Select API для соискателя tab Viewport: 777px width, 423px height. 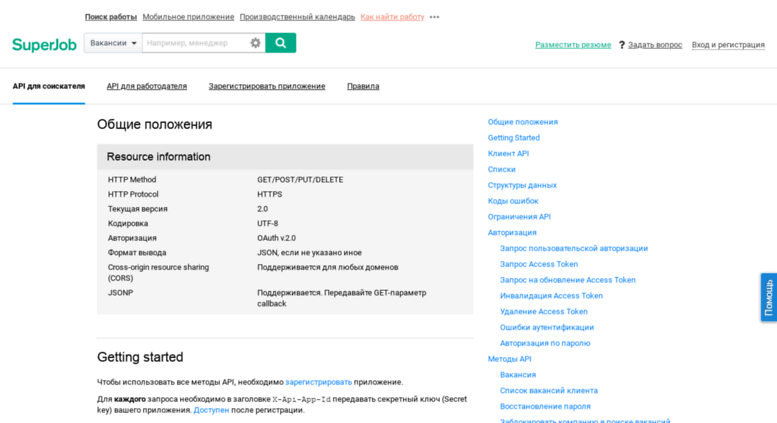49,86
